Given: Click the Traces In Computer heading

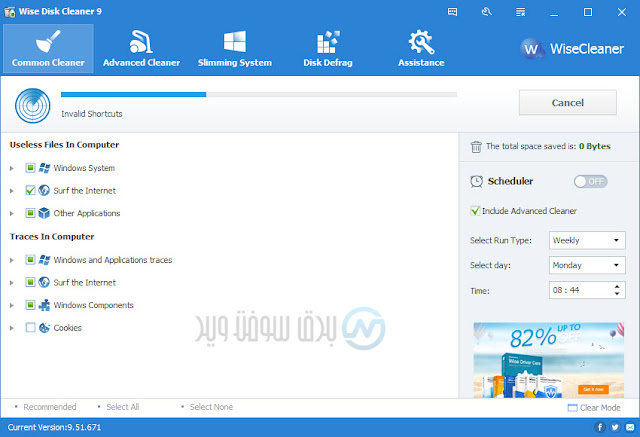Looking at the screenshot, I should click(52, 237).
